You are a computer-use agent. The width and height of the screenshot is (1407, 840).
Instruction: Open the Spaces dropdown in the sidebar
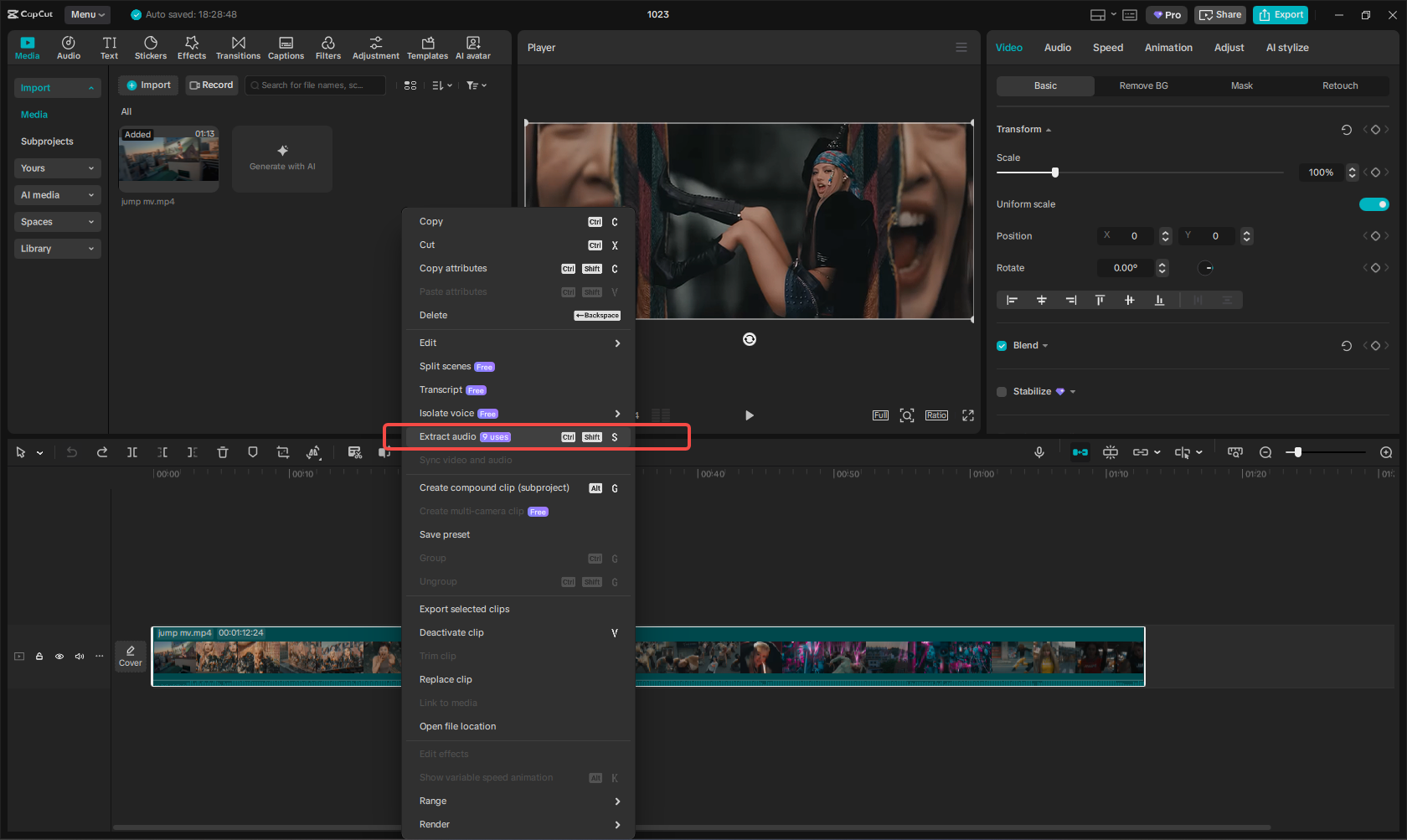(57, 221)
